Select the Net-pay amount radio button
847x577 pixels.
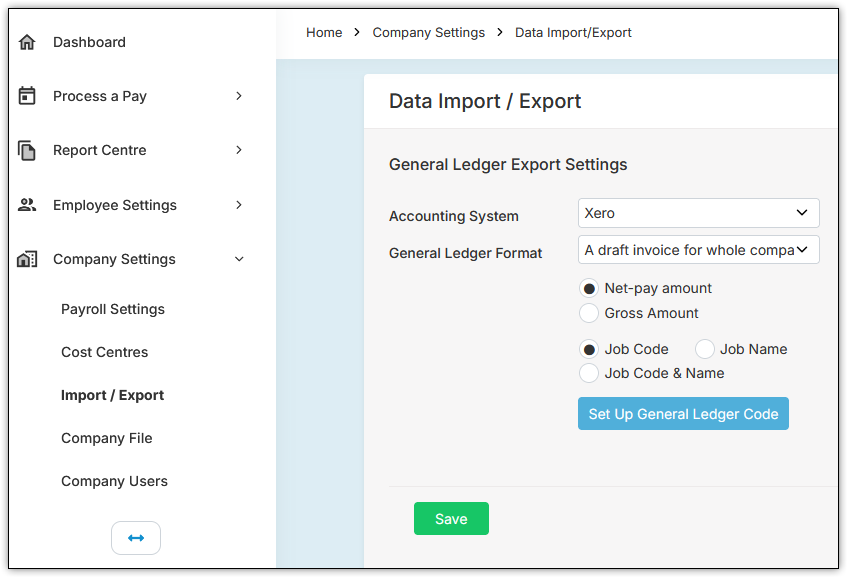pyautogui.click(x=589, y=288)
